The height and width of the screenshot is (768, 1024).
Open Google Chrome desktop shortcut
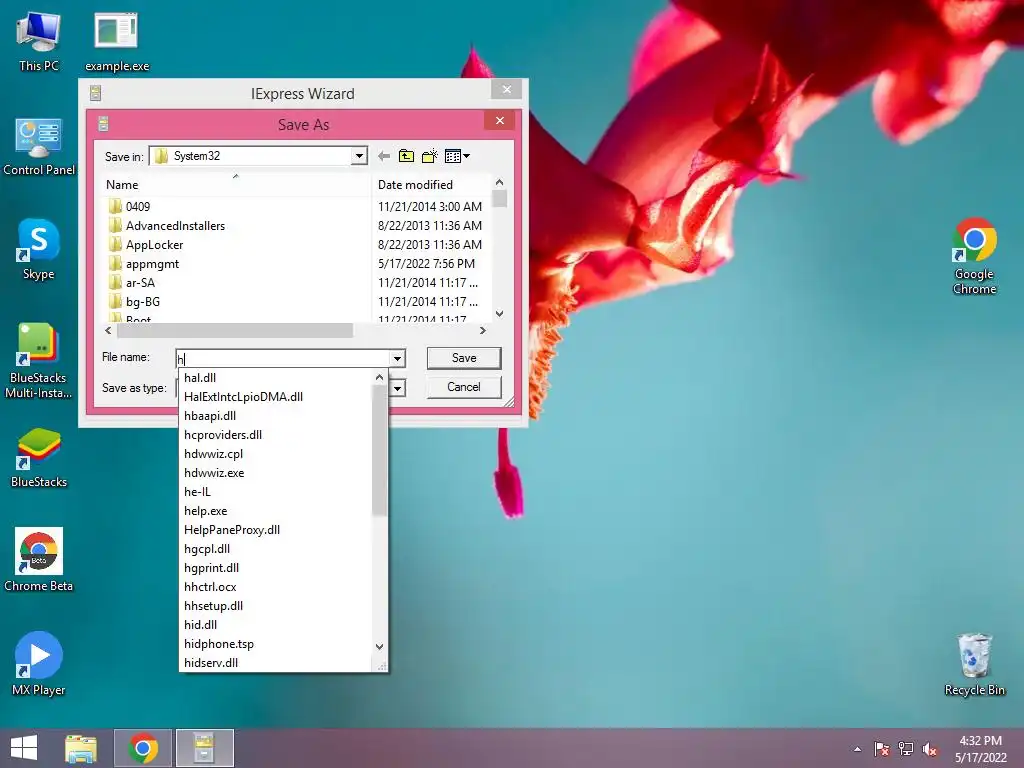974,256
